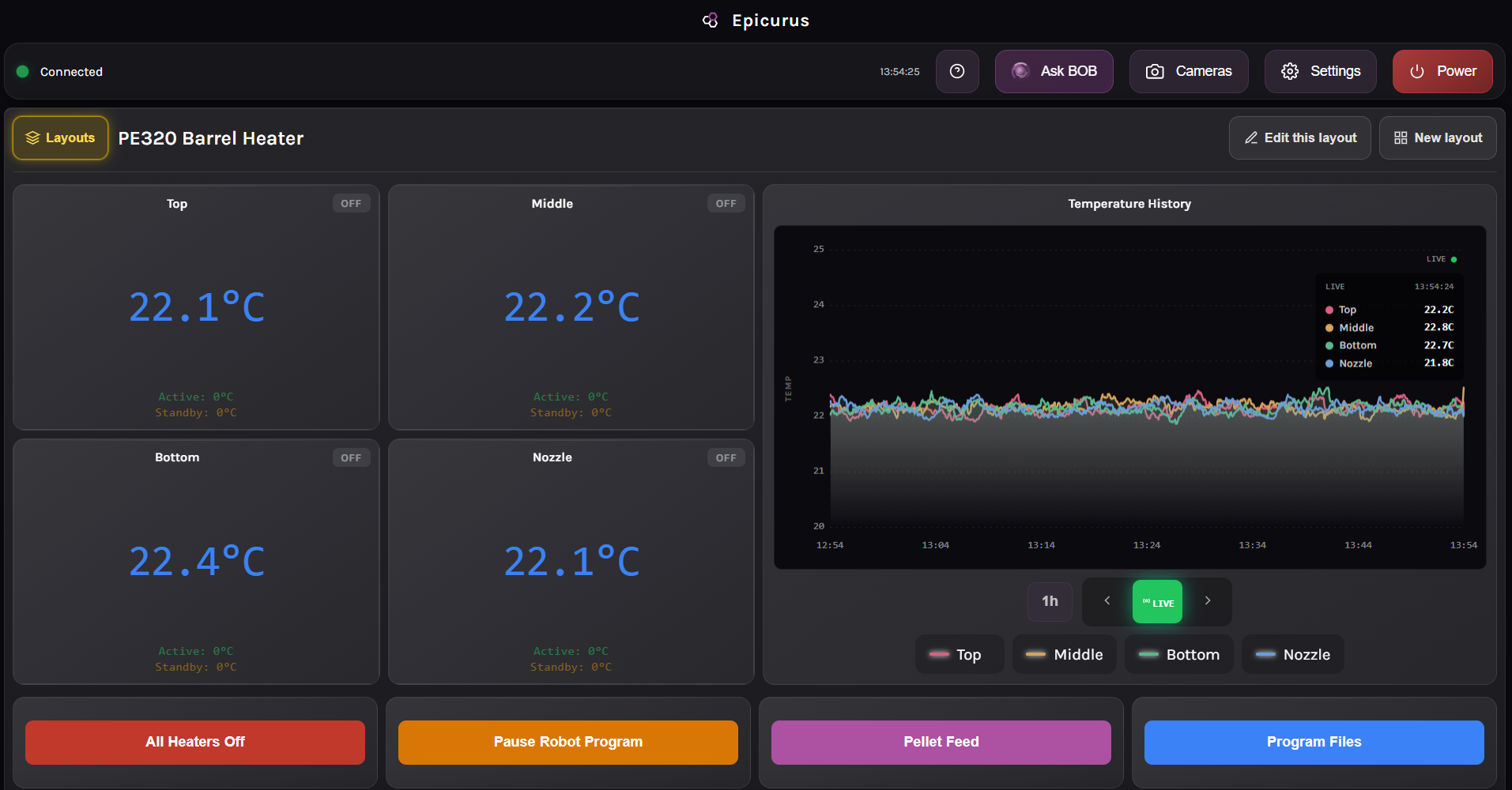1512x790 pixels.
Task: Click the 12:54 time axis label
Action: [x=830, y=545]
